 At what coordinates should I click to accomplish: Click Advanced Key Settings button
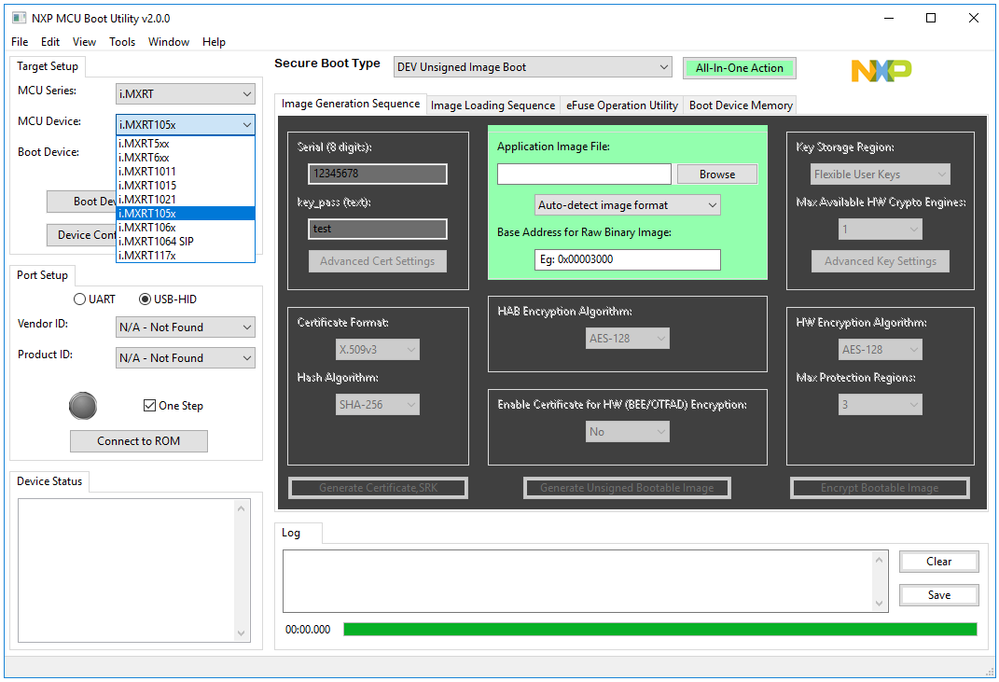[x=880, y=261]
